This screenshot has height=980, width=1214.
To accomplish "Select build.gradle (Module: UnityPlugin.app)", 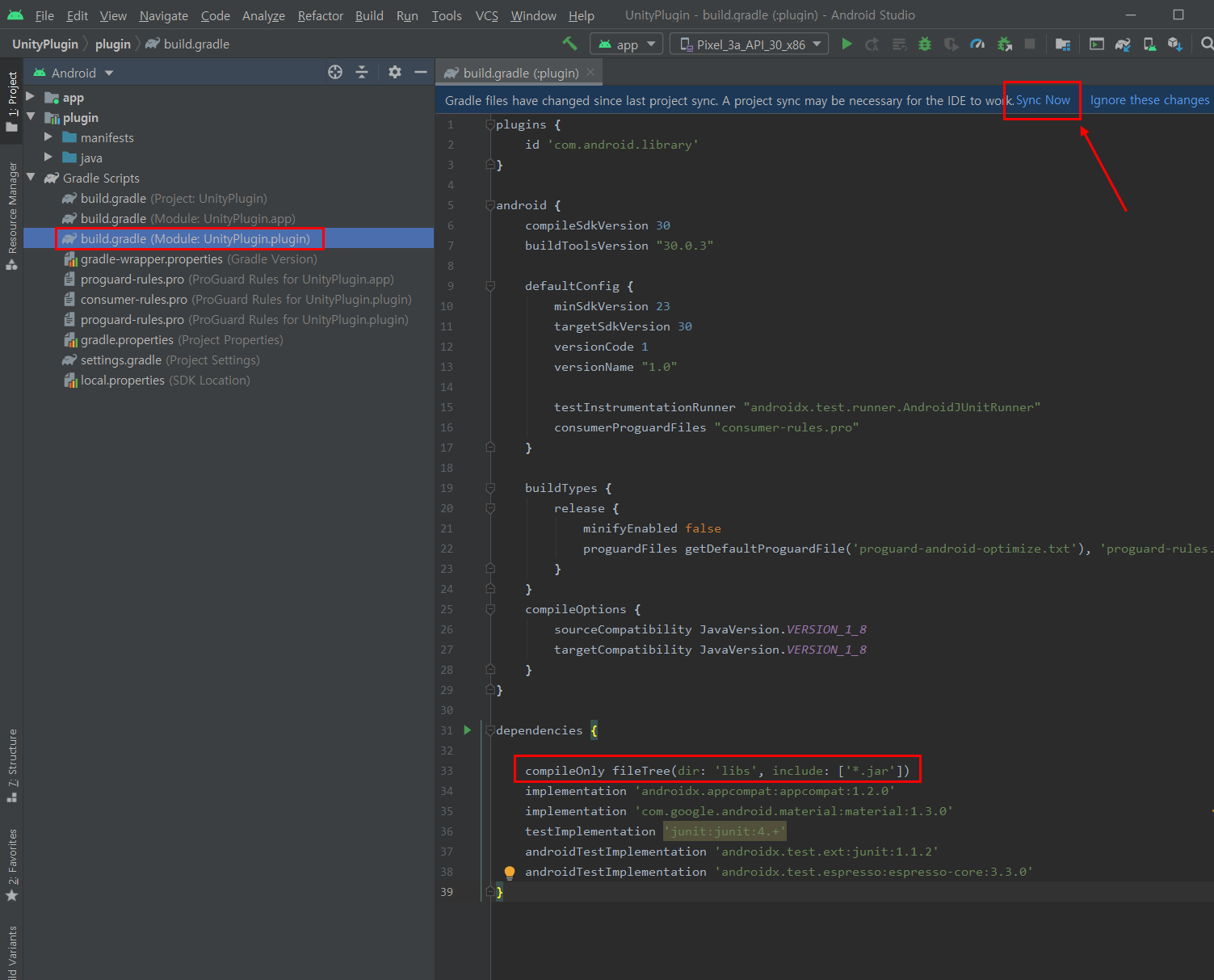I will (187, 218).
